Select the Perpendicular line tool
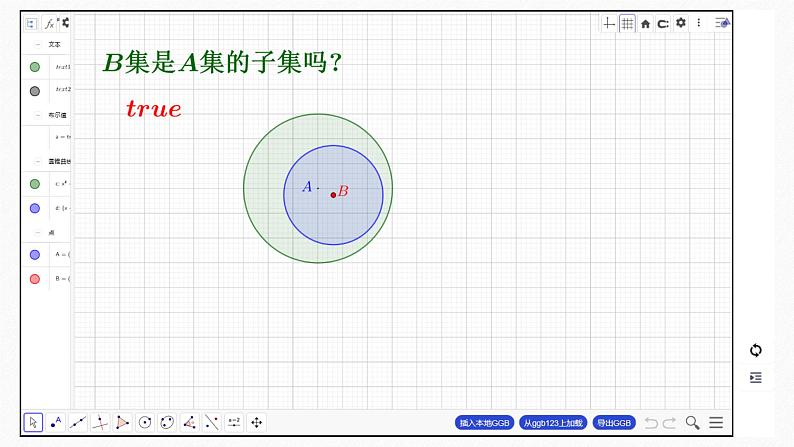This screenshot has width=794, height=447. [x=100, y=422]
